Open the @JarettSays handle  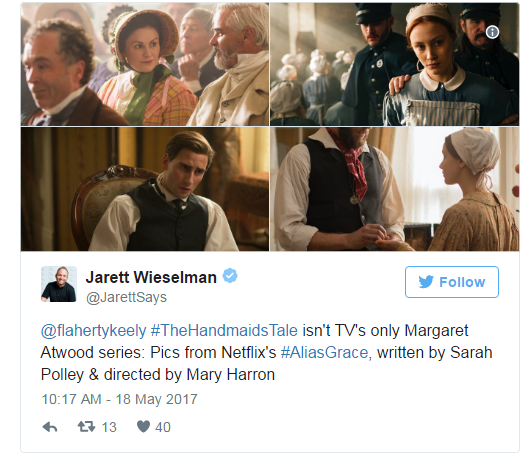tap(126, 297)
